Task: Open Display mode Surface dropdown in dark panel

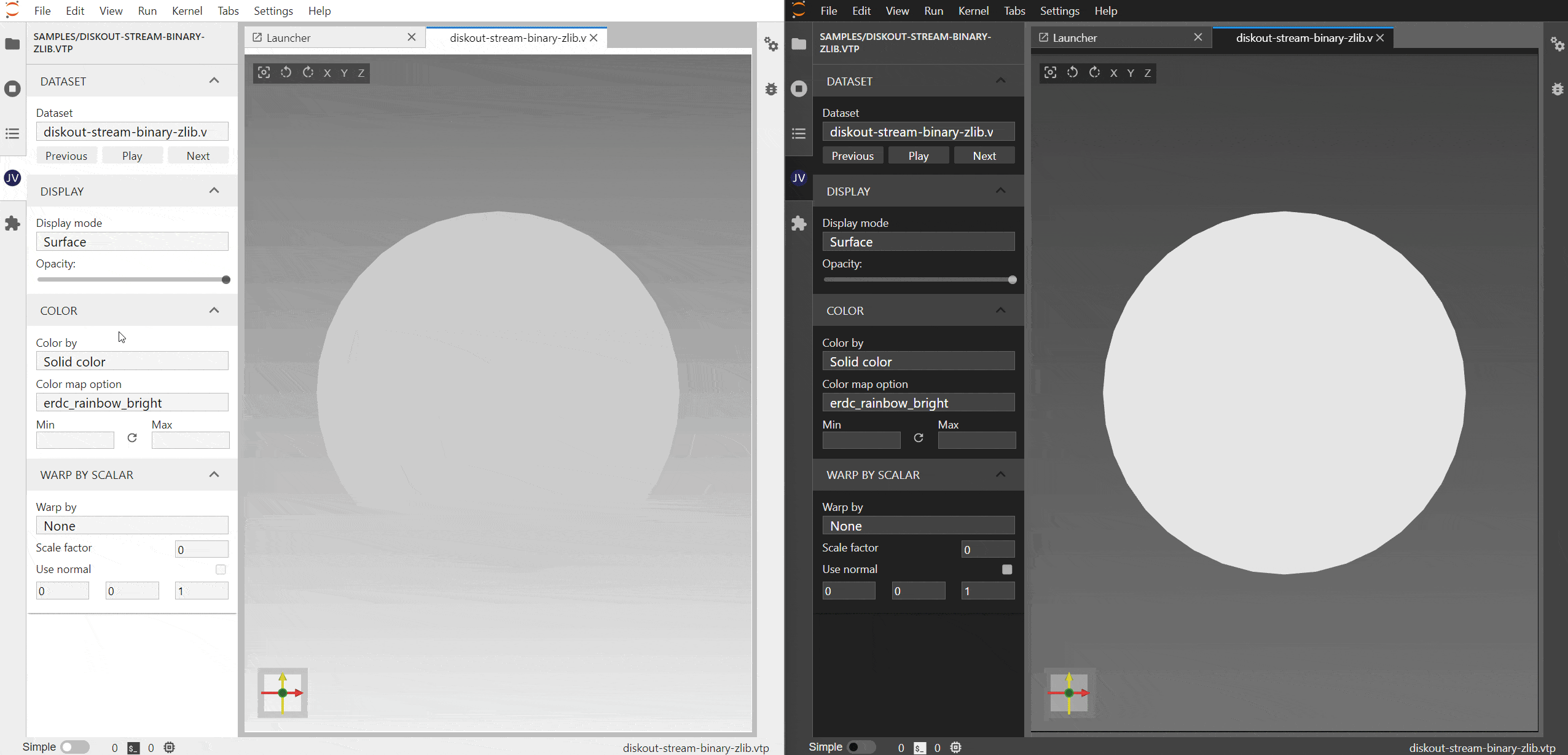Action: tap(918, 242)
